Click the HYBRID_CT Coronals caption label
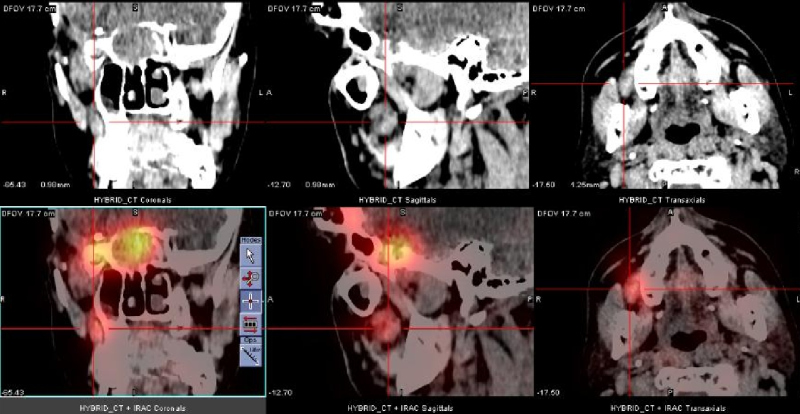 coord(133,199)
